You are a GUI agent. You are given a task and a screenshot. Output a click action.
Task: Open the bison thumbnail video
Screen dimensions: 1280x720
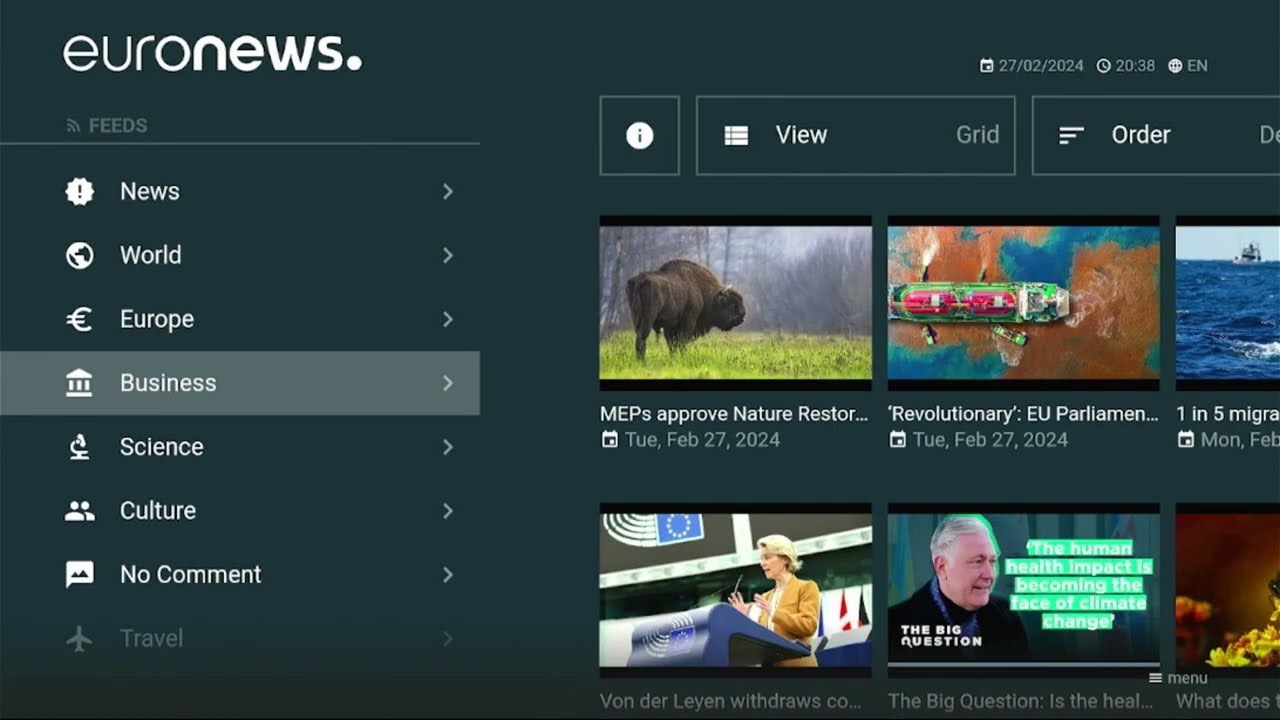coord(736,303)
